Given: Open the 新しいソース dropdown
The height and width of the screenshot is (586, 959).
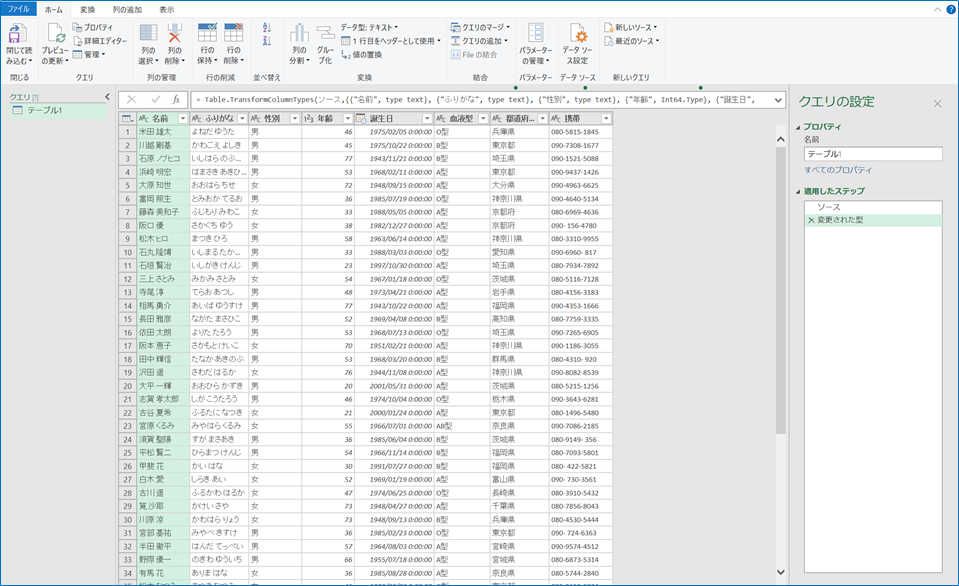Looking at the screenshot, I should pos(631,28).
